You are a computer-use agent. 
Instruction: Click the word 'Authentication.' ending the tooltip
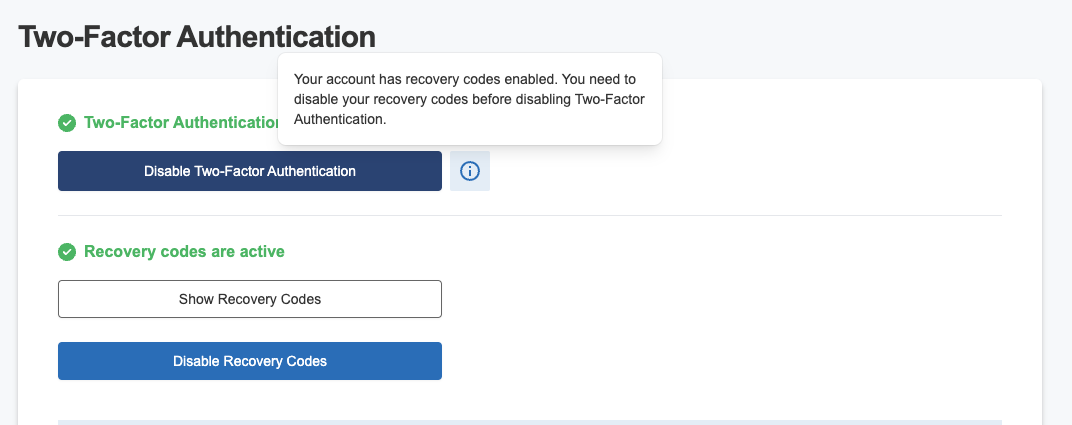[340, 120]
